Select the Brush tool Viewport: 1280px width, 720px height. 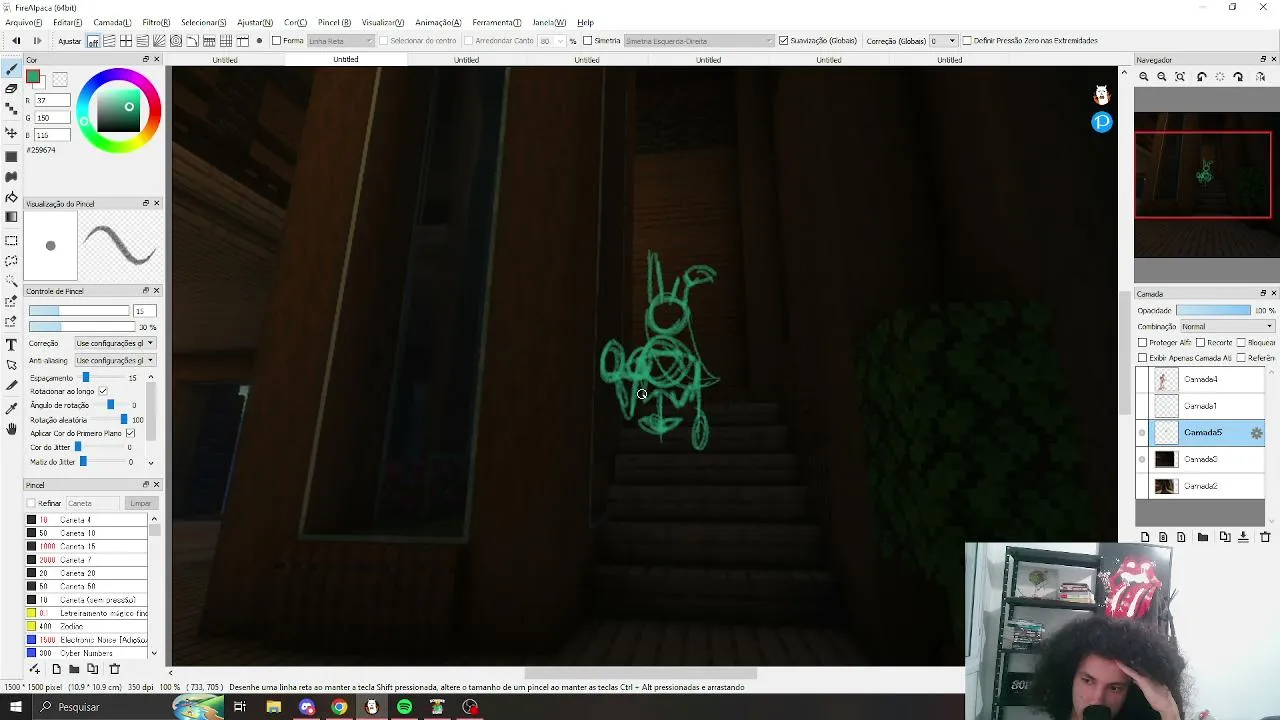click(11, 68)
